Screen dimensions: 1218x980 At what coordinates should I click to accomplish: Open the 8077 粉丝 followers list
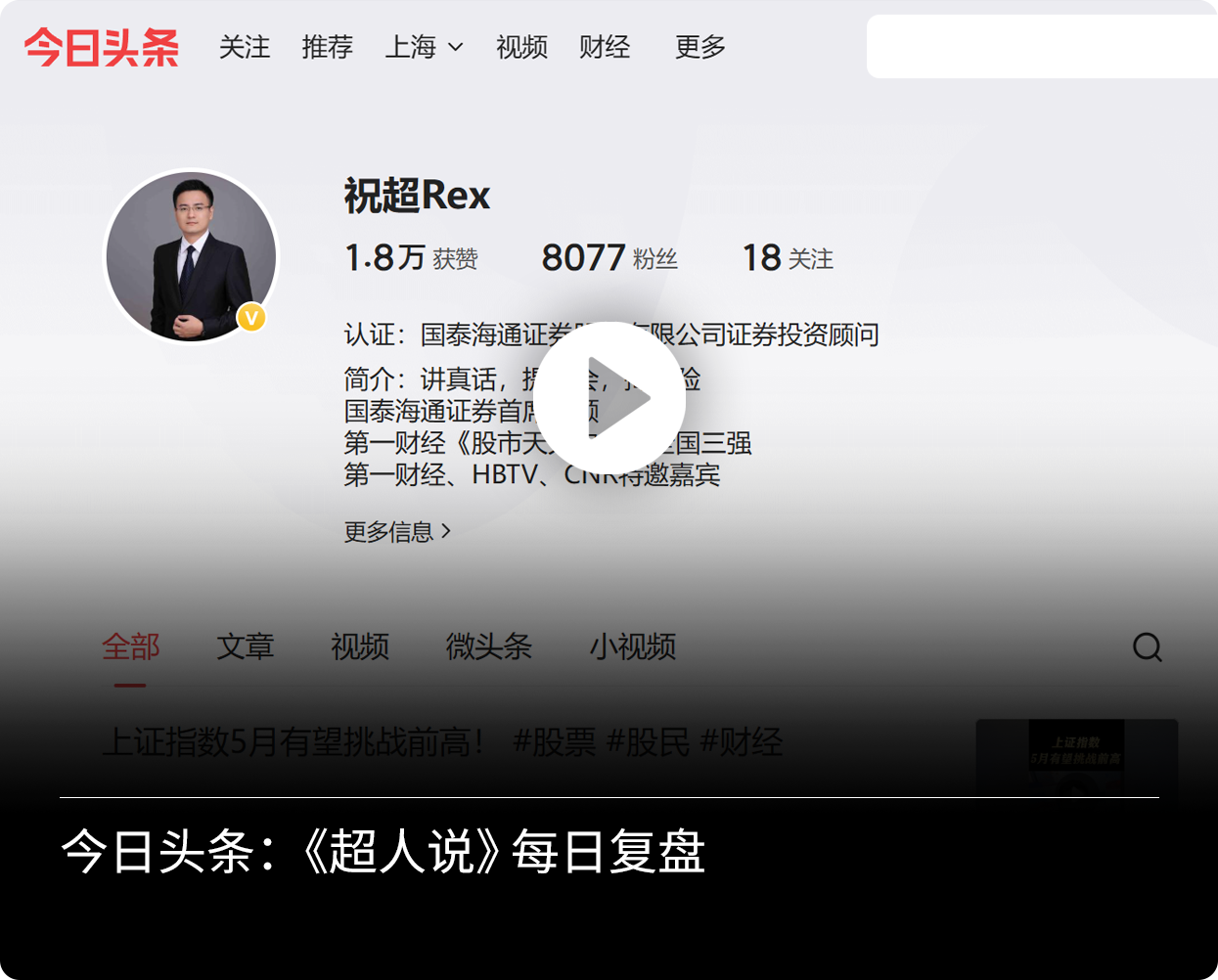coord(609,258)
